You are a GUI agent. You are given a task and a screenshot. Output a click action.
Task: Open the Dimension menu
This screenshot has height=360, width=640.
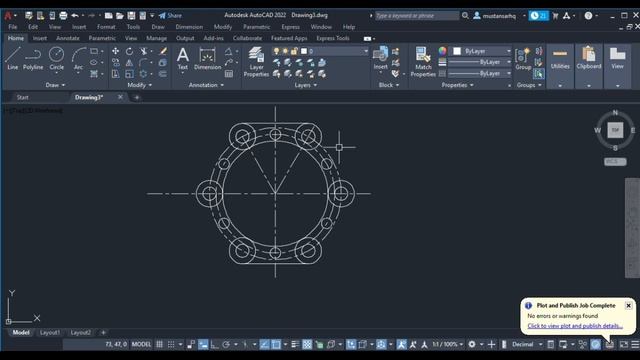click(189, 27)
